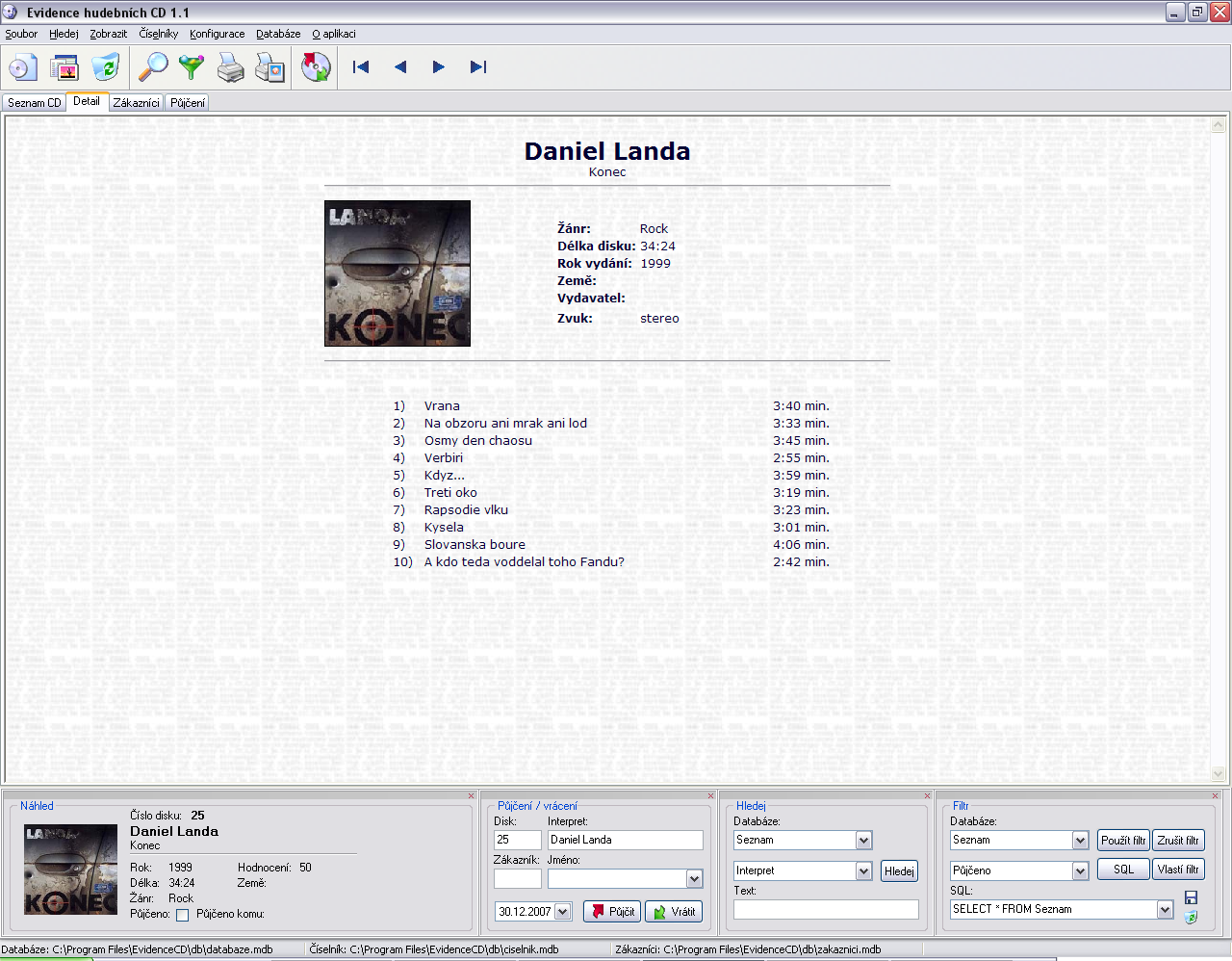Toggle the Půjčeno checkbox
Screen dimensions: 1232x961
coord(182,915)
